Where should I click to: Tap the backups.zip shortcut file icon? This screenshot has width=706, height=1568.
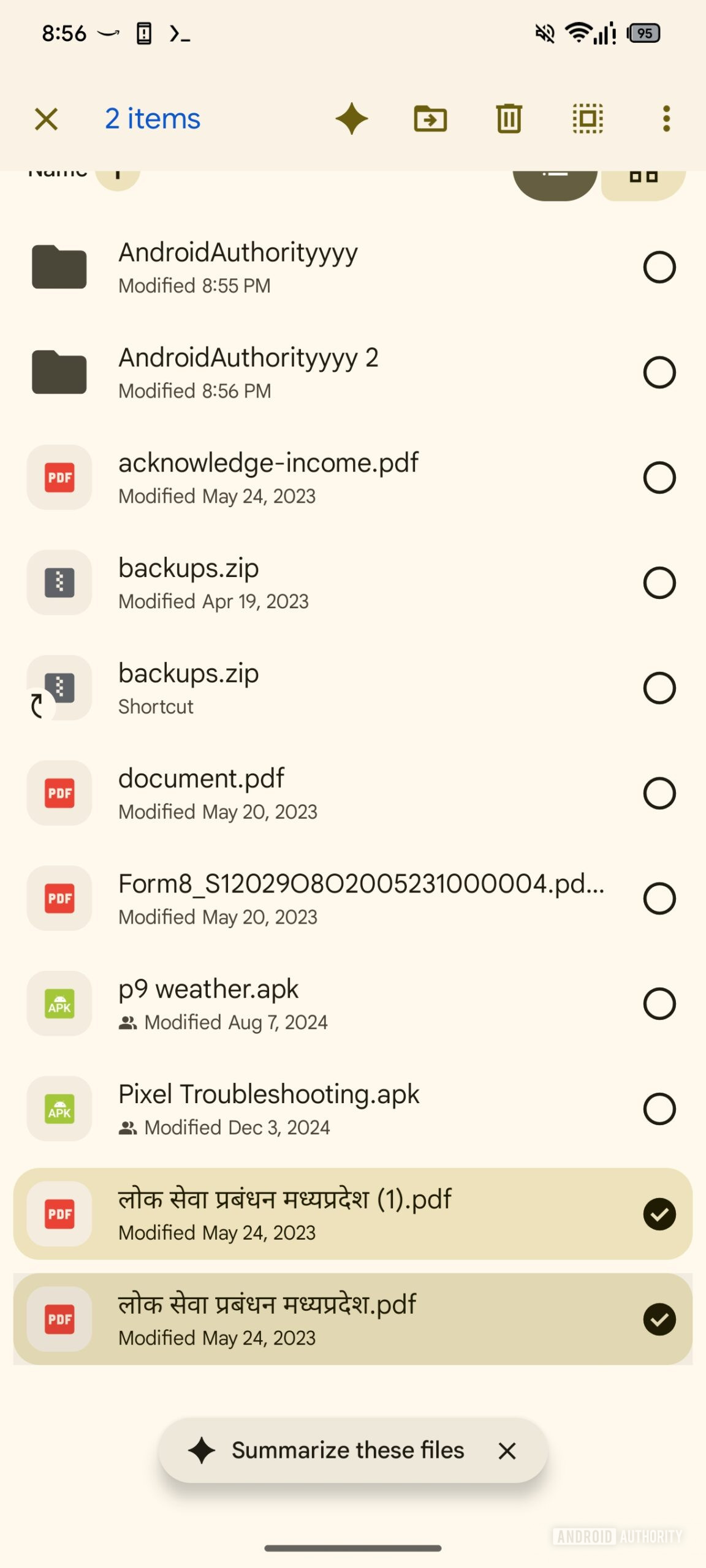59,688
